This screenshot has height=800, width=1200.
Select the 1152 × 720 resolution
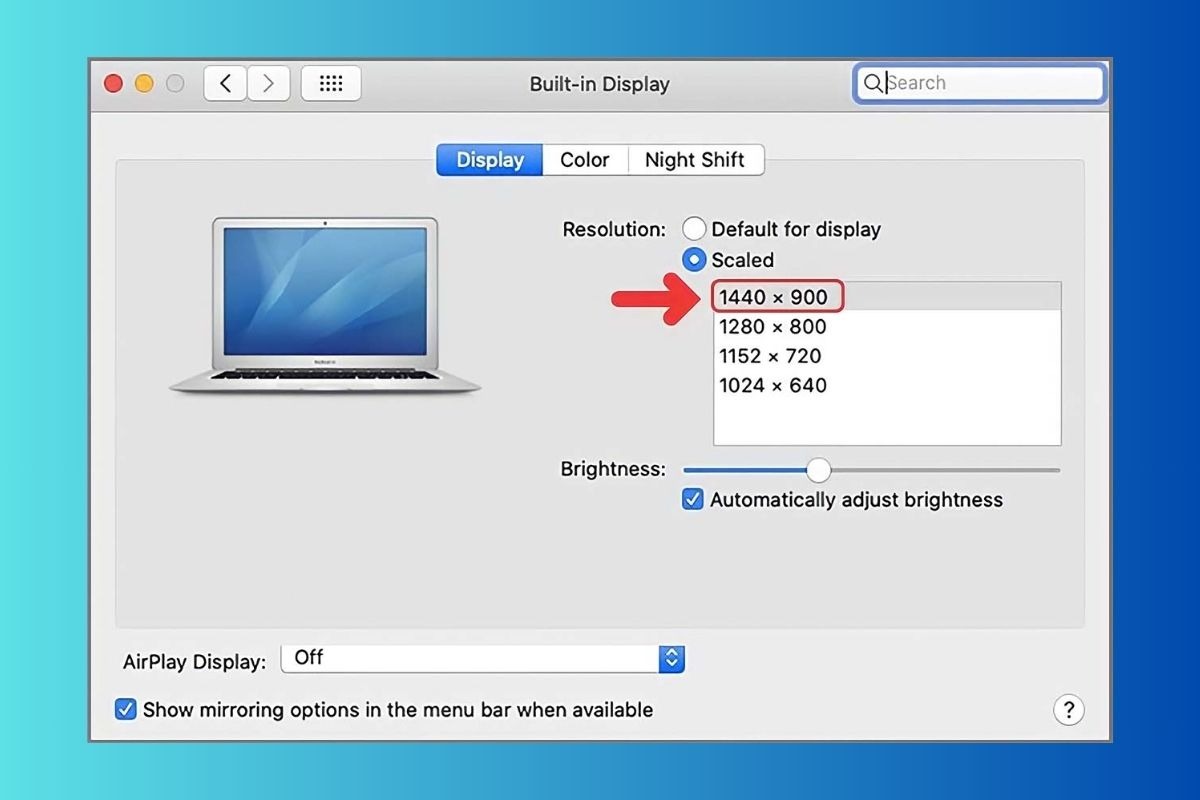coord(887,356)
